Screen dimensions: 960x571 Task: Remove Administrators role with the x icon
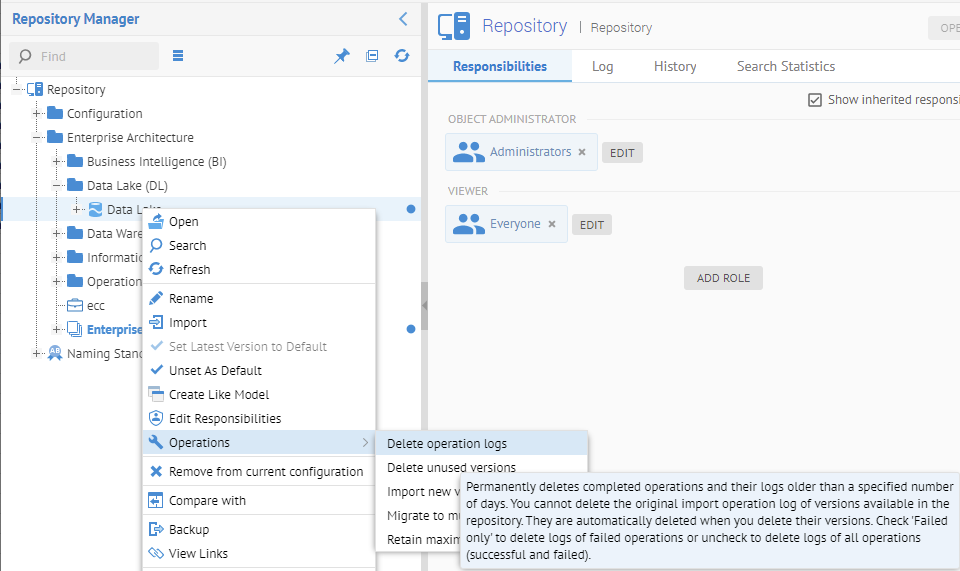click(582, 153)
